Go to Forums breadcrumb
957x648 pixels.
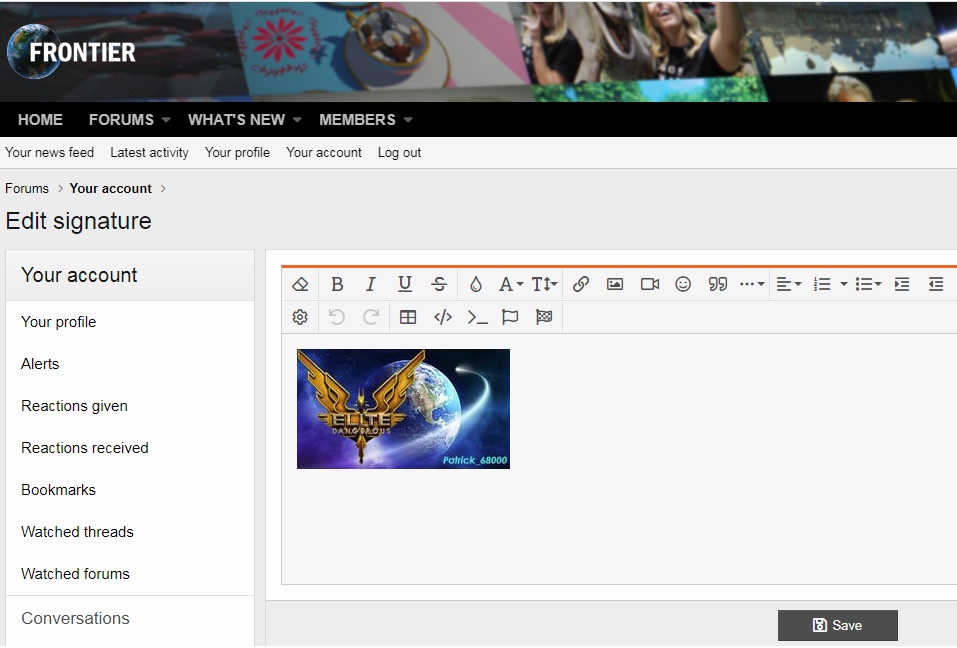27,189
